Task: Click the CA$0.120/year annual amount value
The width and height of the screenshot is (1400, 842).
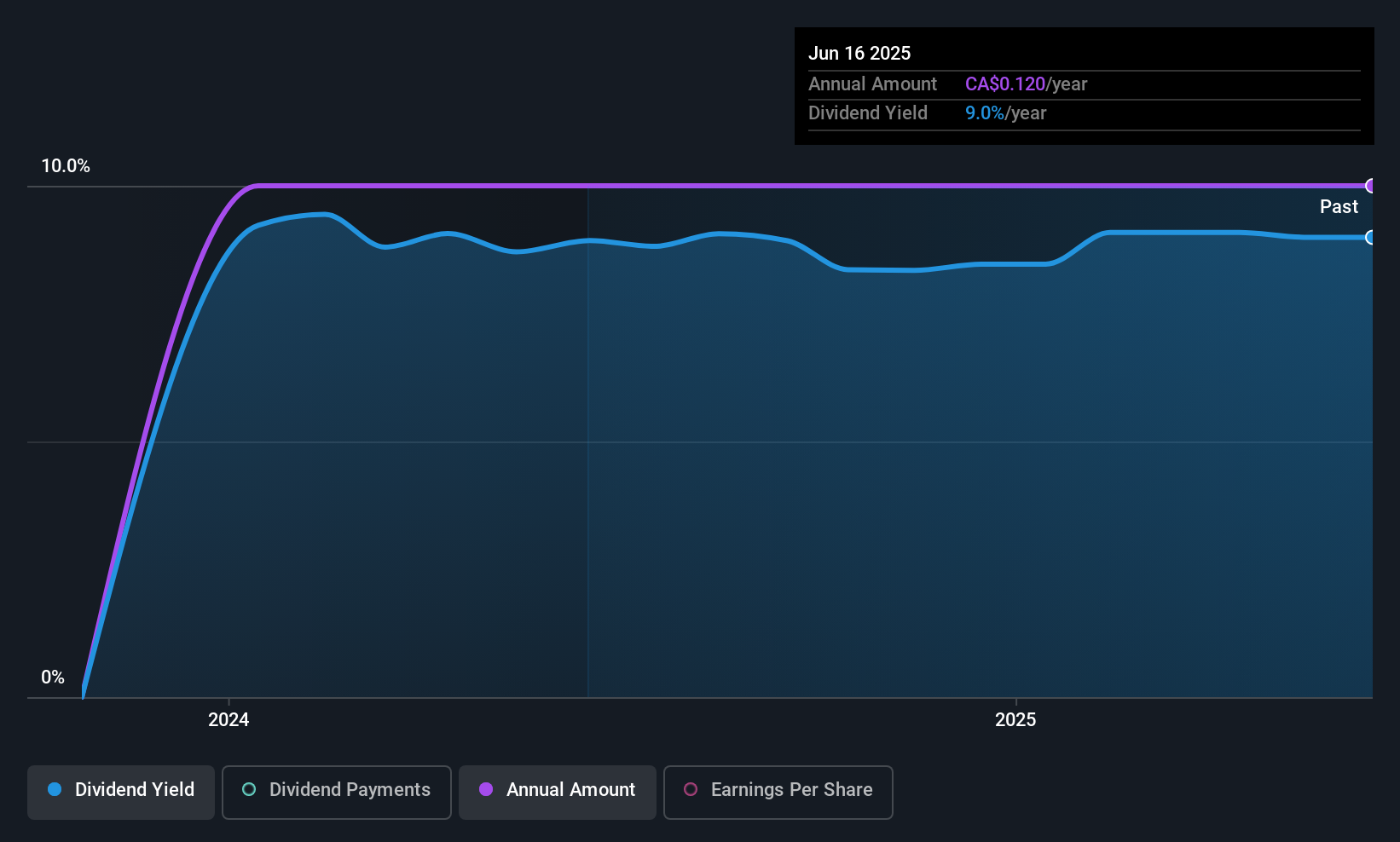Action: click(x=1027, y=84)
